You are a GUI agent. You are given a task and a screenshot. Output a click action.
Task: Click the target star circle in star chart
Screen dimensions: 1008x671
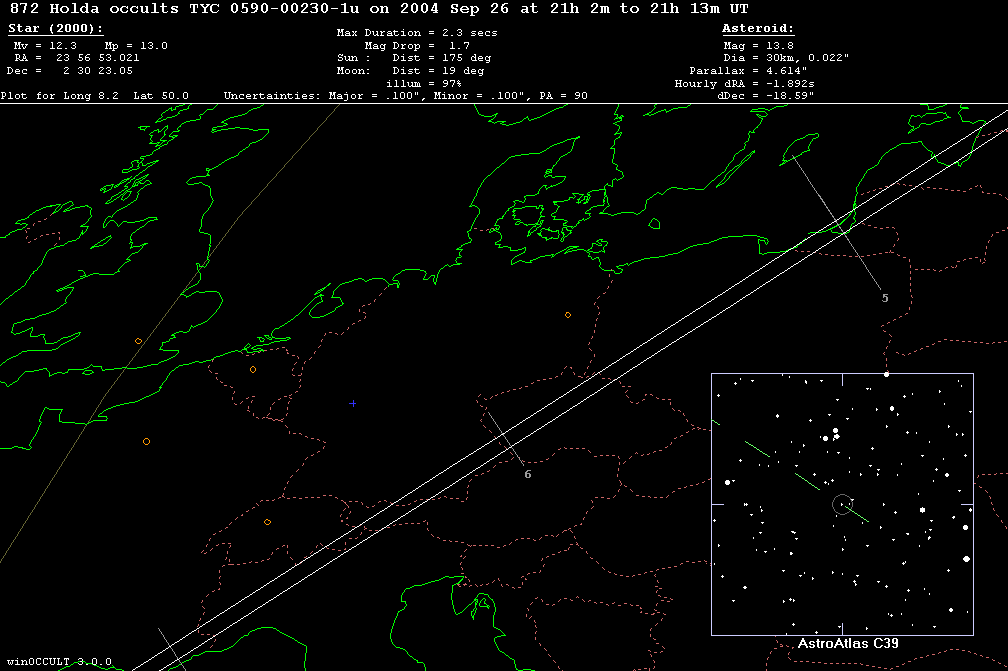(x=842, y=505)
